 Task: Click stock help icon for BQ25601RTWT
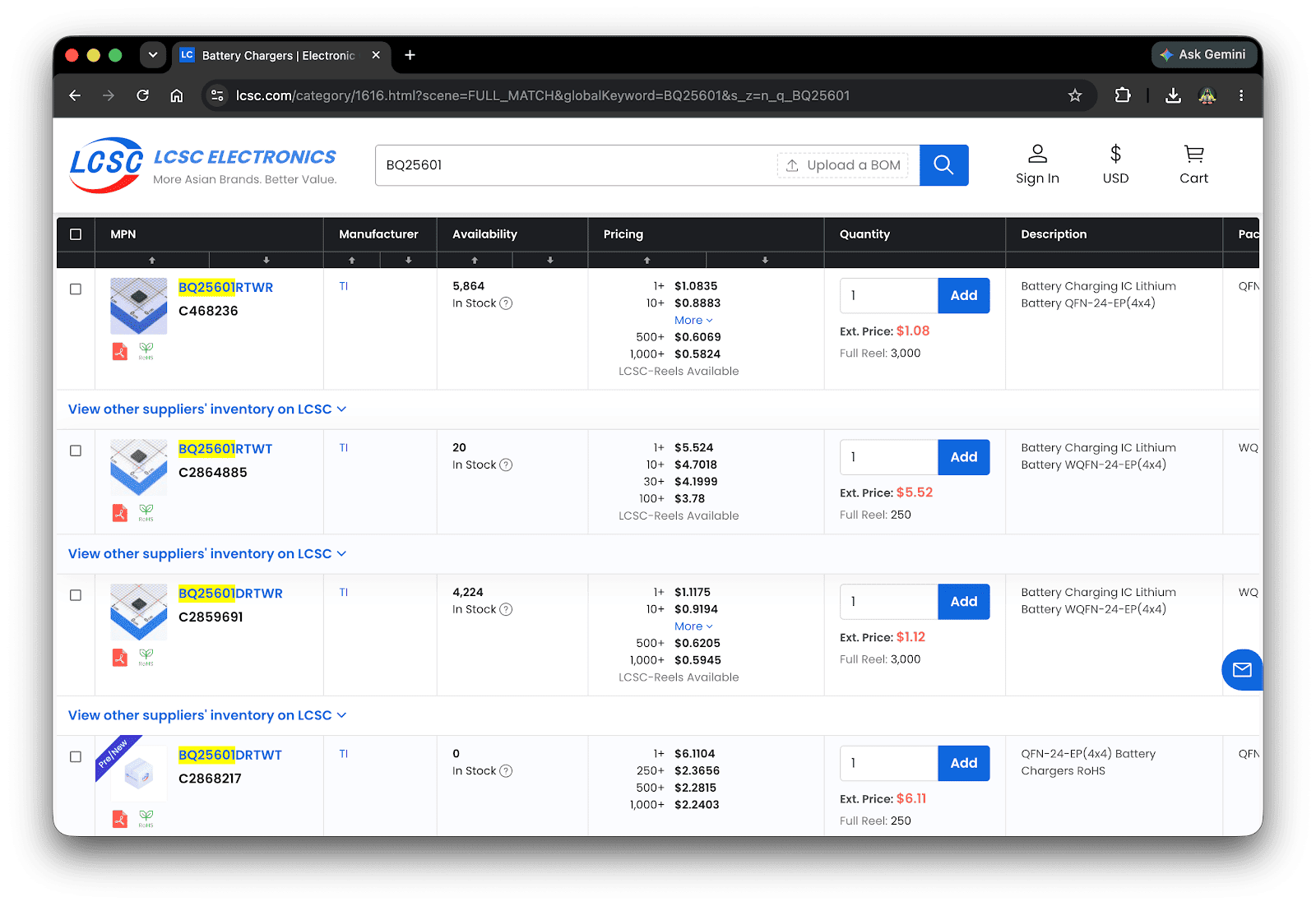(507, 465)
